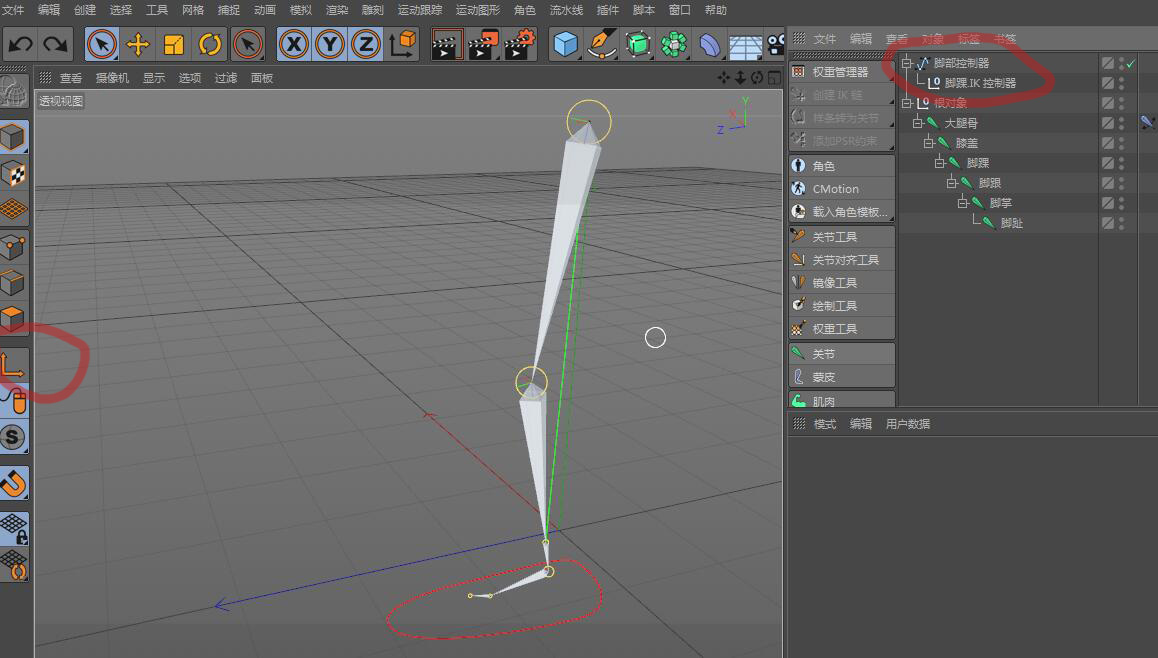Open the 帮助 menu
1158x658 pixels.
716,10
